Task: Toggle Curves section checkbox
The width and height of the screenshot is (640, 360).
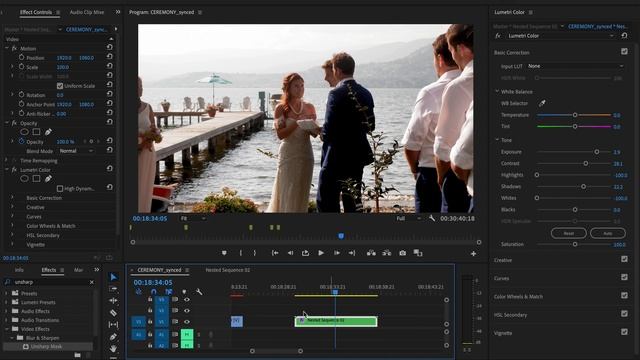Action: 624,277
